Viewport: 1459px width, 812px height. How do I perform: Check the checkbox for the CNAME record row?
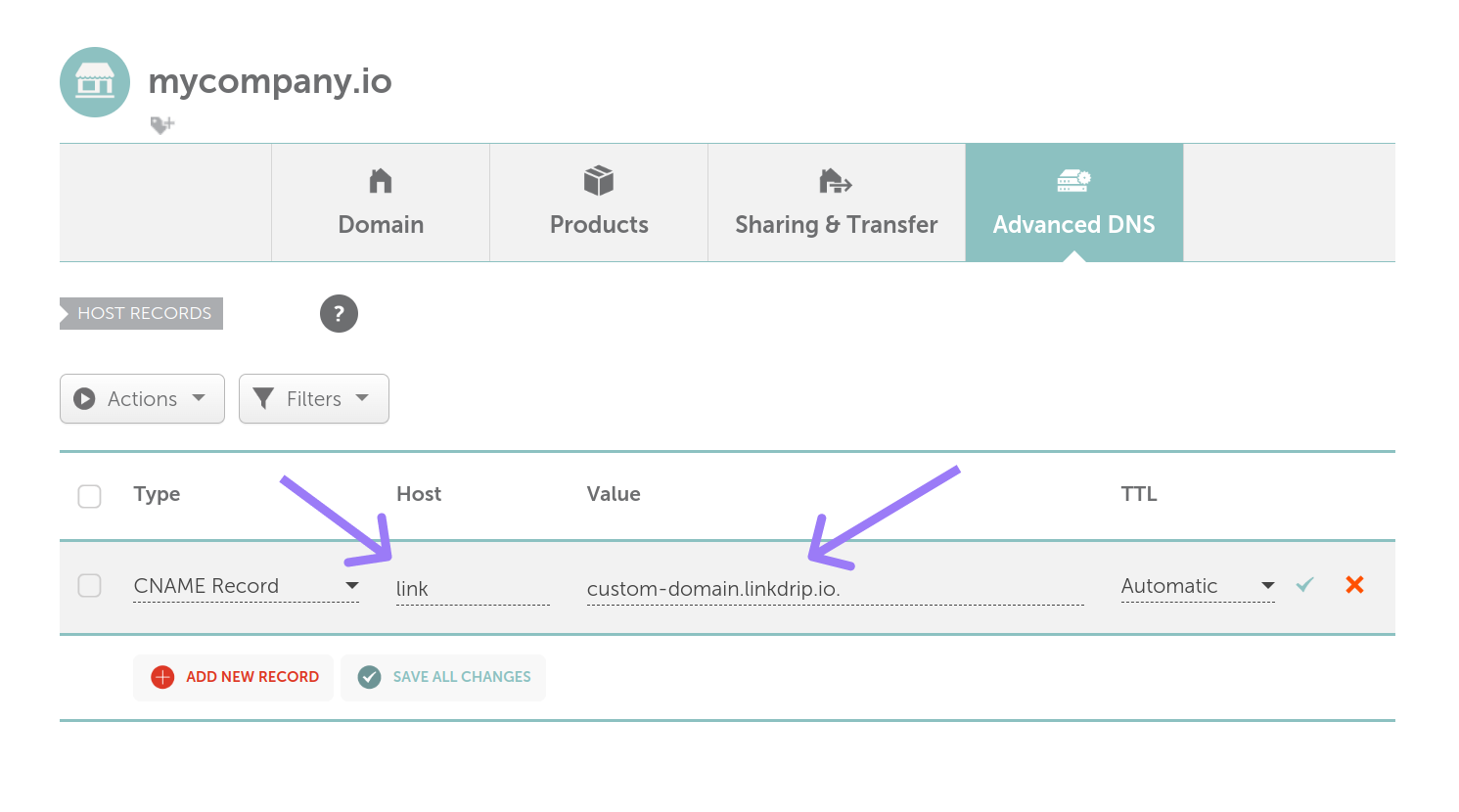click(x=89, y=585)
